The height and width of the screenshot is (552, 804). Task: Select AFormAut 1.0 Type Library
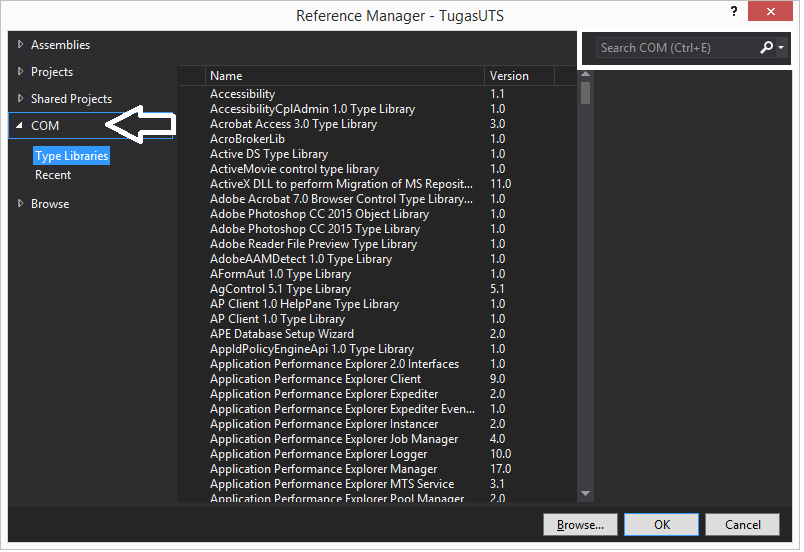[377, 274]
